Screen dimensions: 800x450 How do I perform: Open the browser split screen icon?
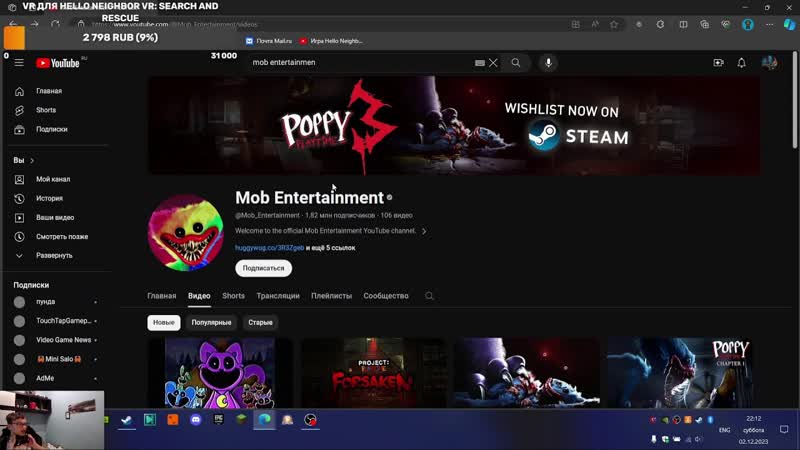tap(683, 24)
